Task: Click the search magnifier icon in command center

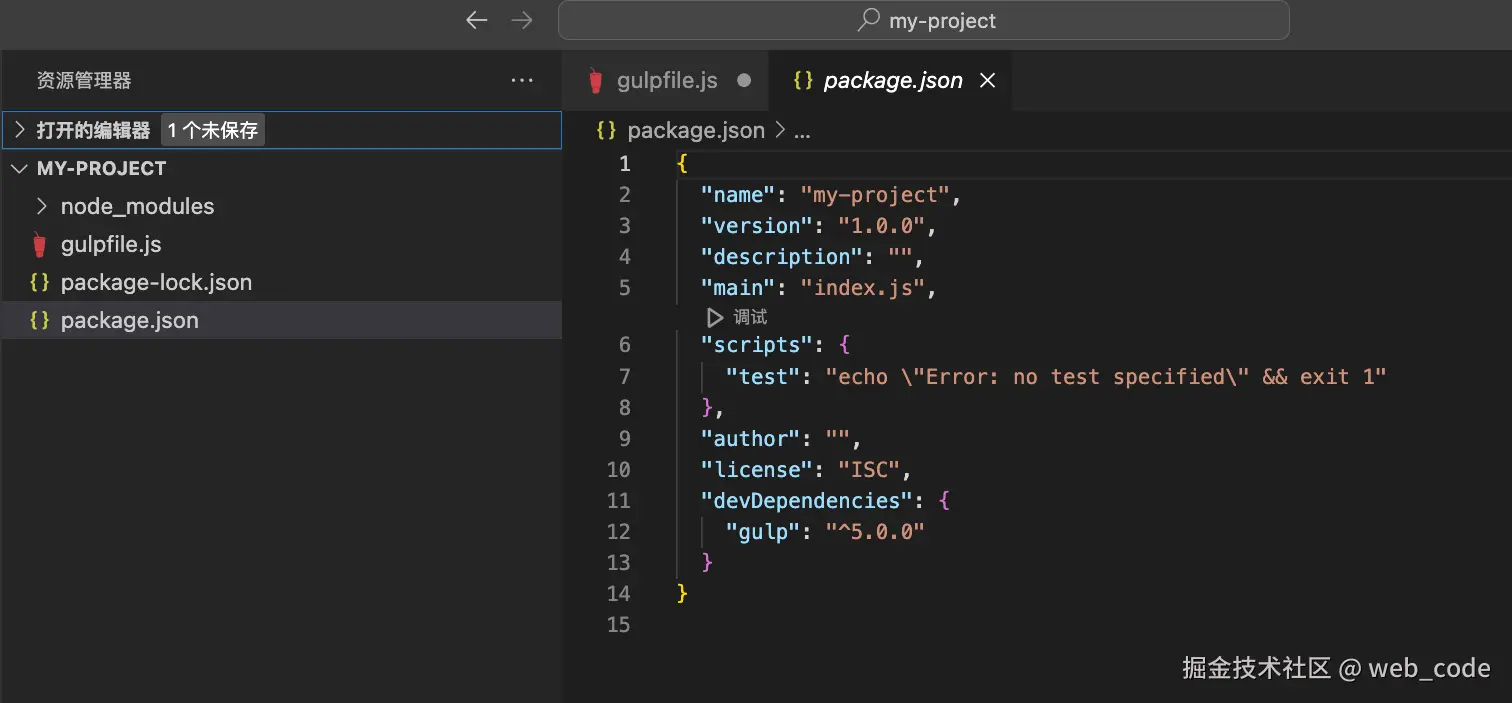Action: coord(869,20)
